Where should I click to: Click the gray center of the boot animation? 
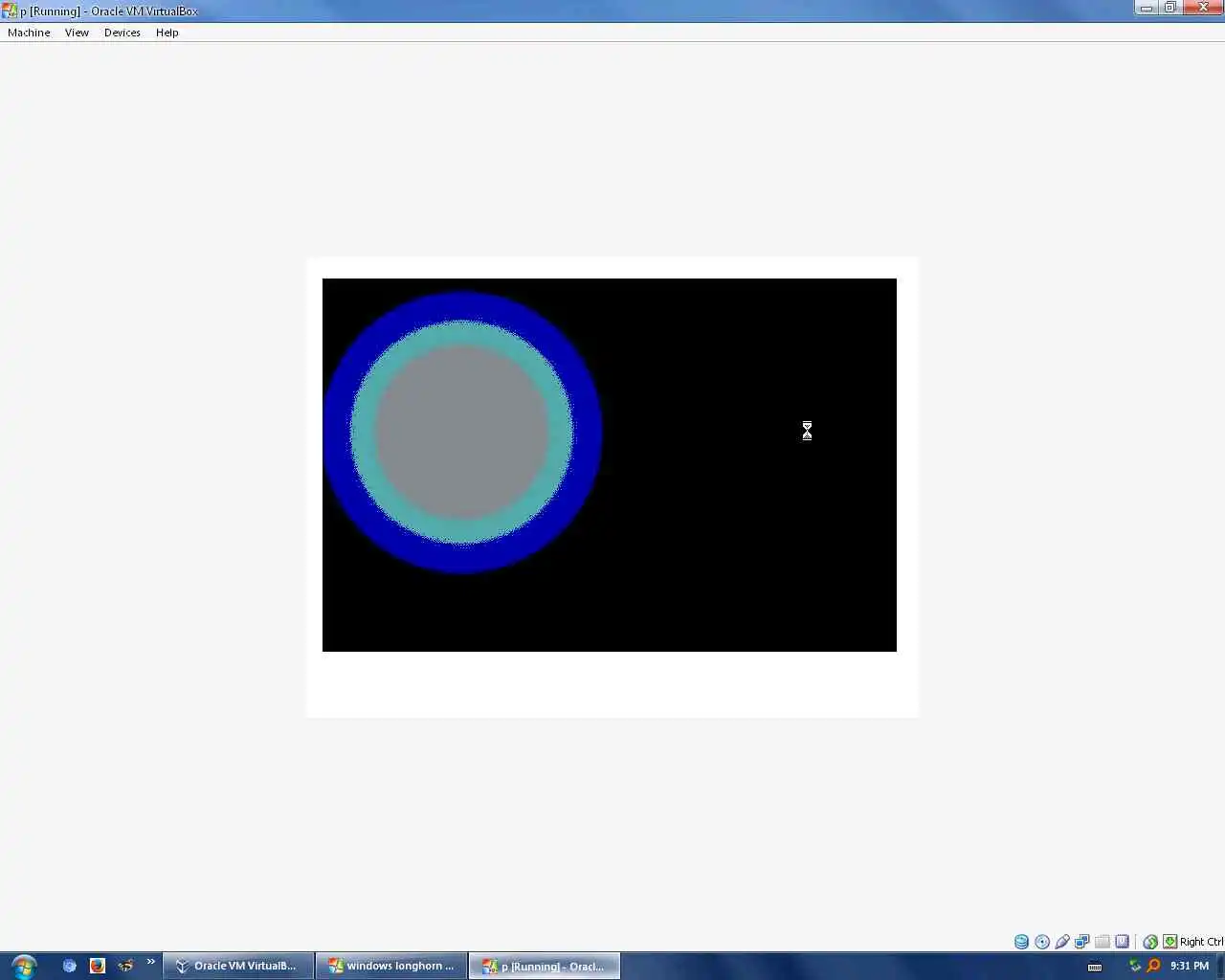462,432
